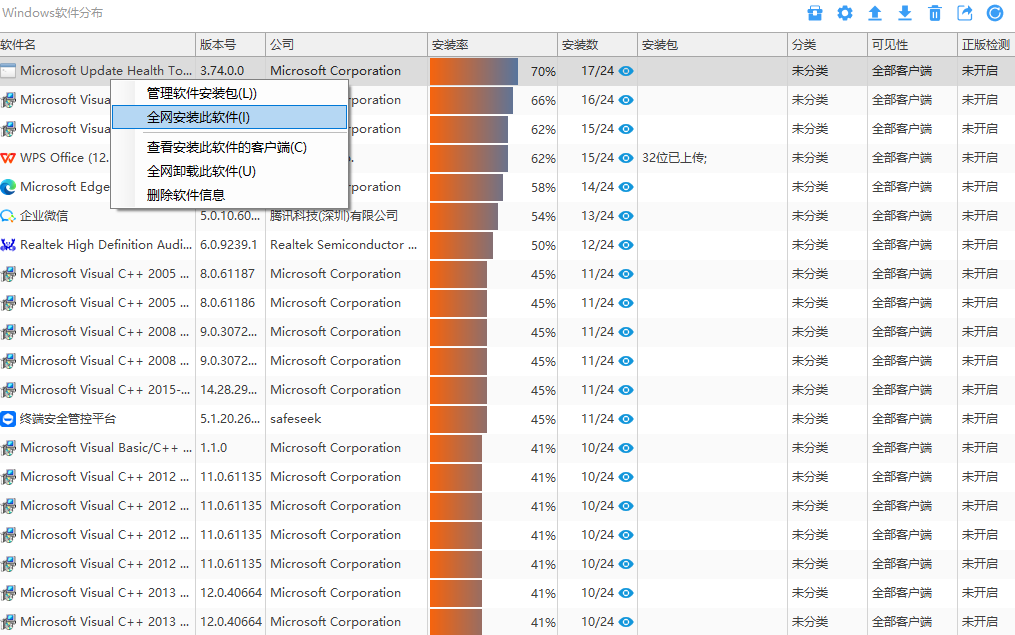The image size is (1015, 635).
Task: Click 未开启 in the 企业微信 row
Action: click(979, 216)
